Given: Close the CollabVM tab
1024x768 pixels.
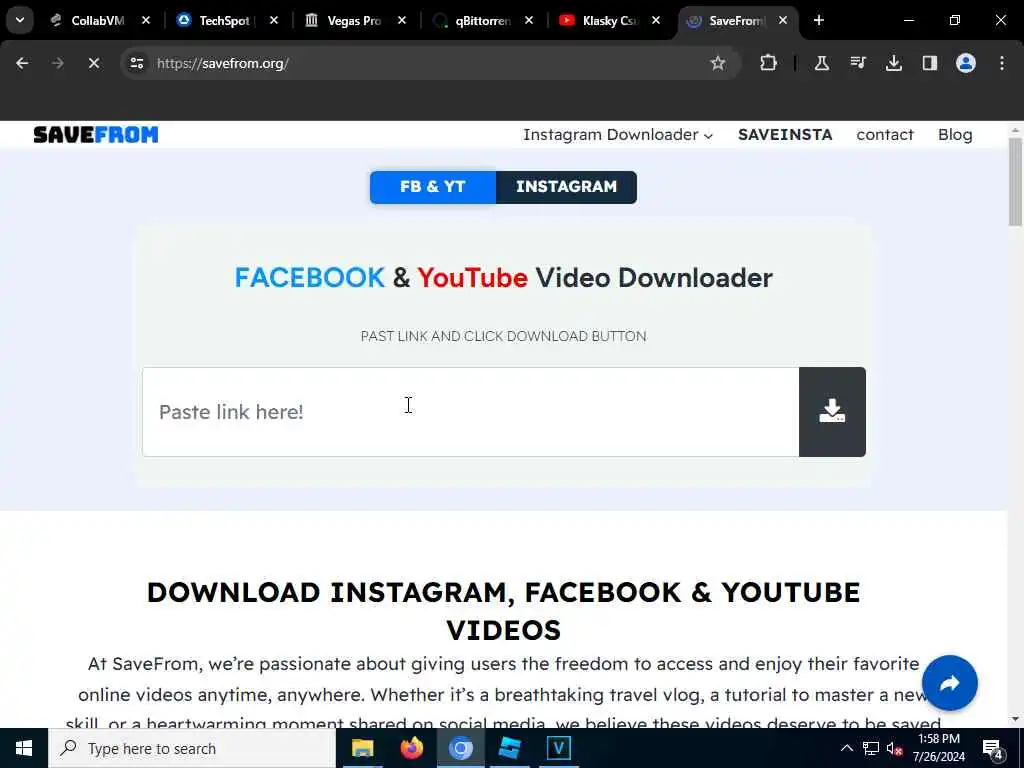Looking at the screenshot, I should (x=146, y=20).
